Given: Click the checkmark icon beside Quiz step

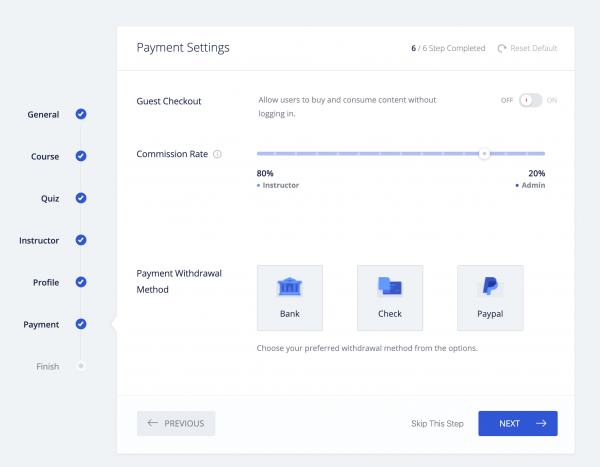Looking at the screenshot, I should 81,198.
